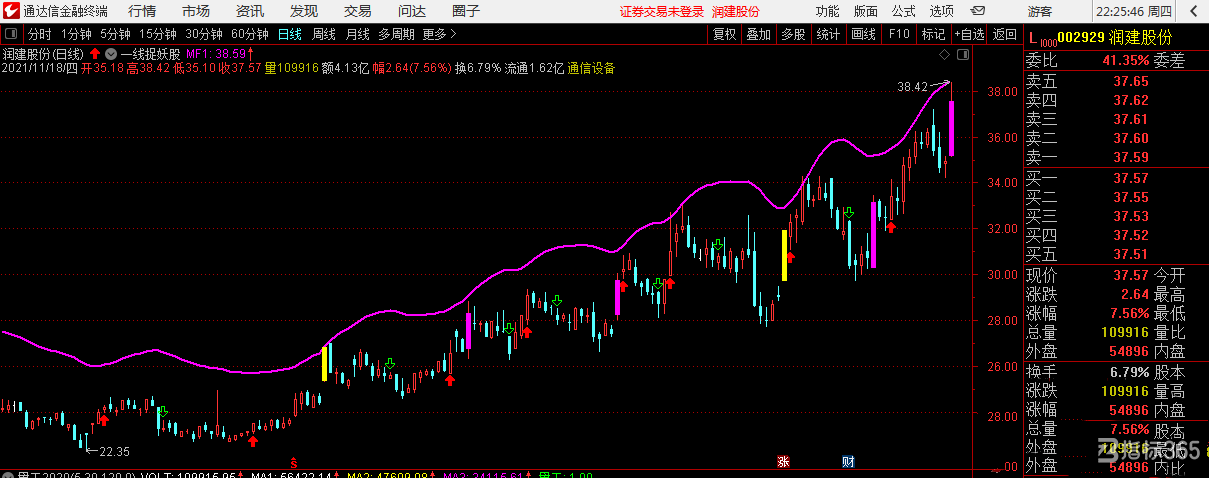
Task: Click the 卖五 price 37.65
Action: click(x=1132, y=80)
